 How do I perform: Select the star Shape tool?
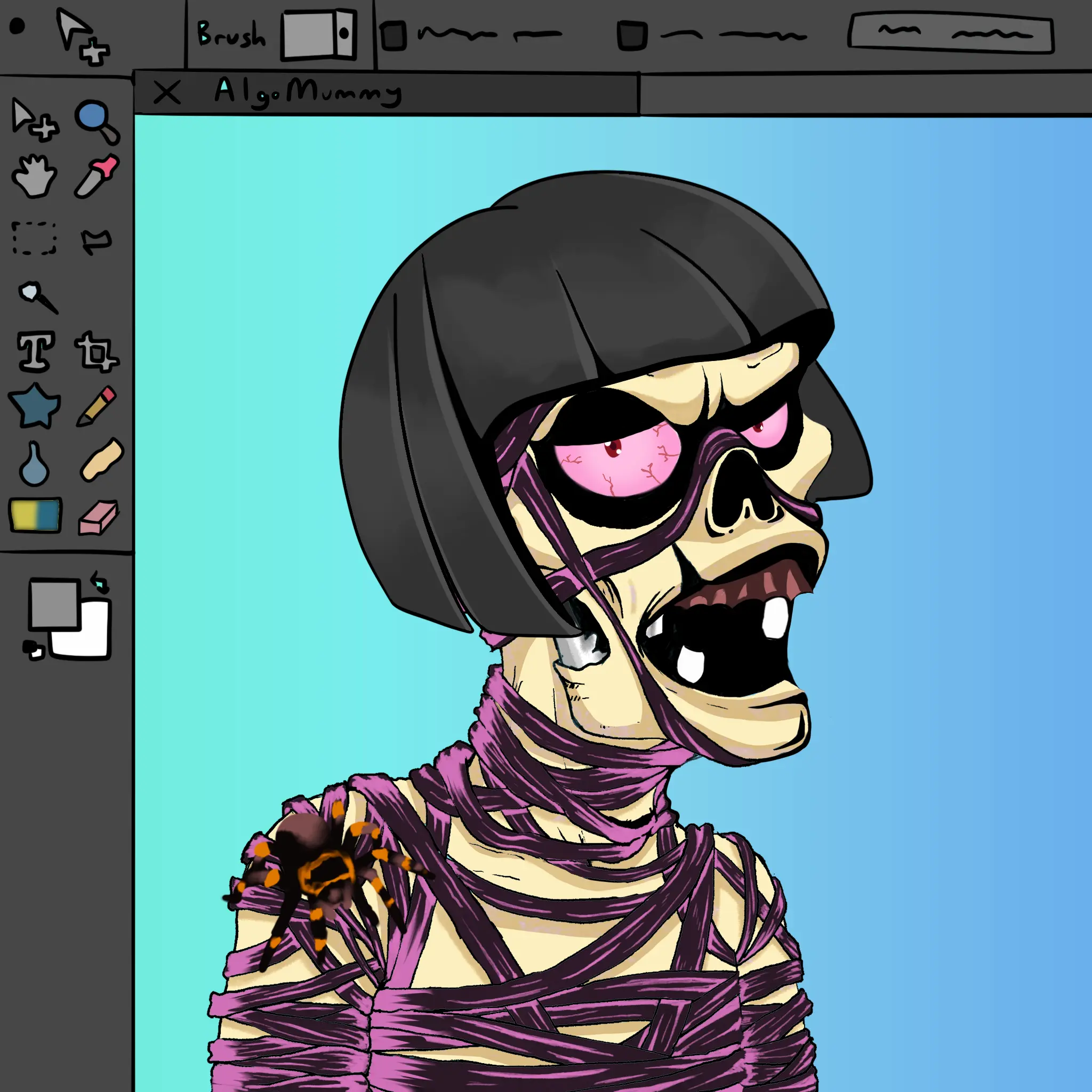[x=35, y=406]
